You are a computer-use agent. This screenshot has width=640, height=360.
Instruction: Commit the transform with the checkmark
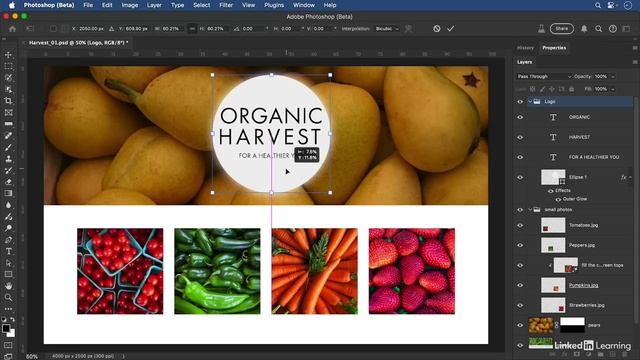(451, 29)
